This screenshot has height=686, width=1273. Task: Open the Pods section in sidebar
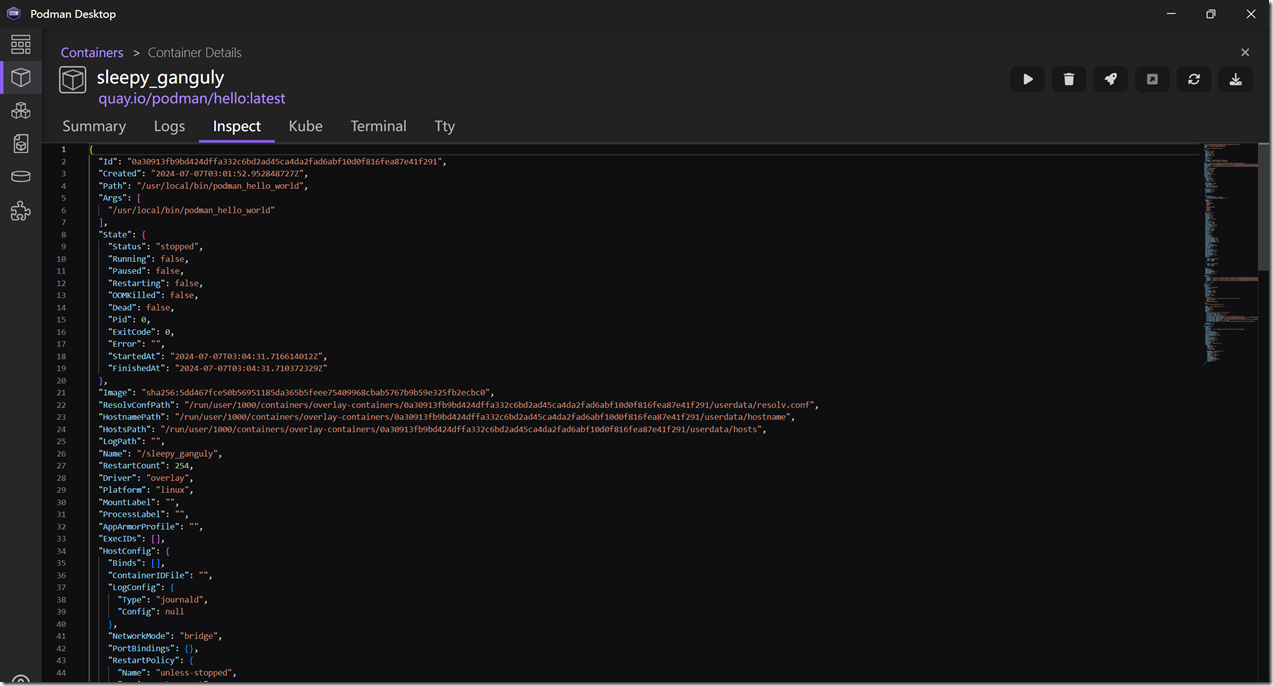(x=21, y=111)
